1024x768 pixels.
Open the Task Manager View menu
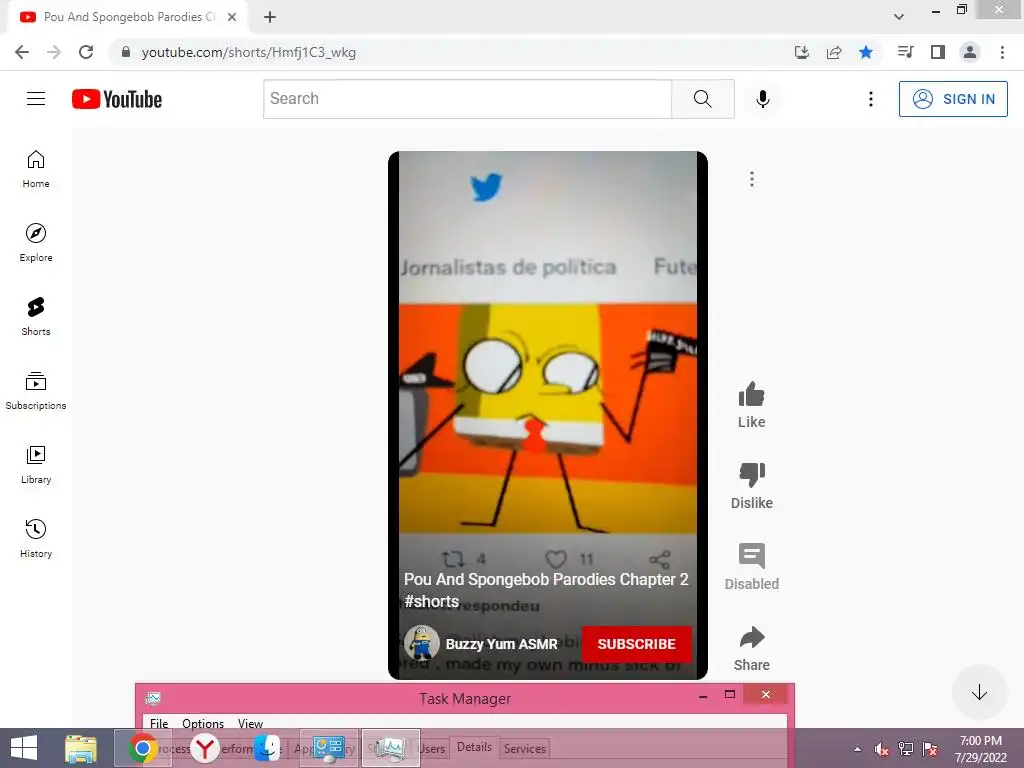pyautogui.click(x=250, y=723)
